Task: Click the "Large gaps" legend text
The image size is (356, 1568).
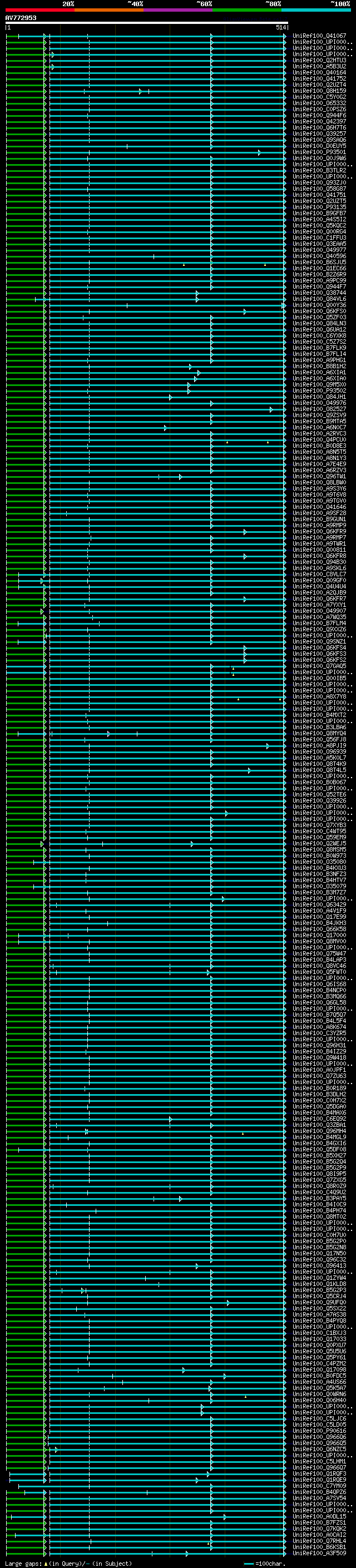Action: 23,1563
